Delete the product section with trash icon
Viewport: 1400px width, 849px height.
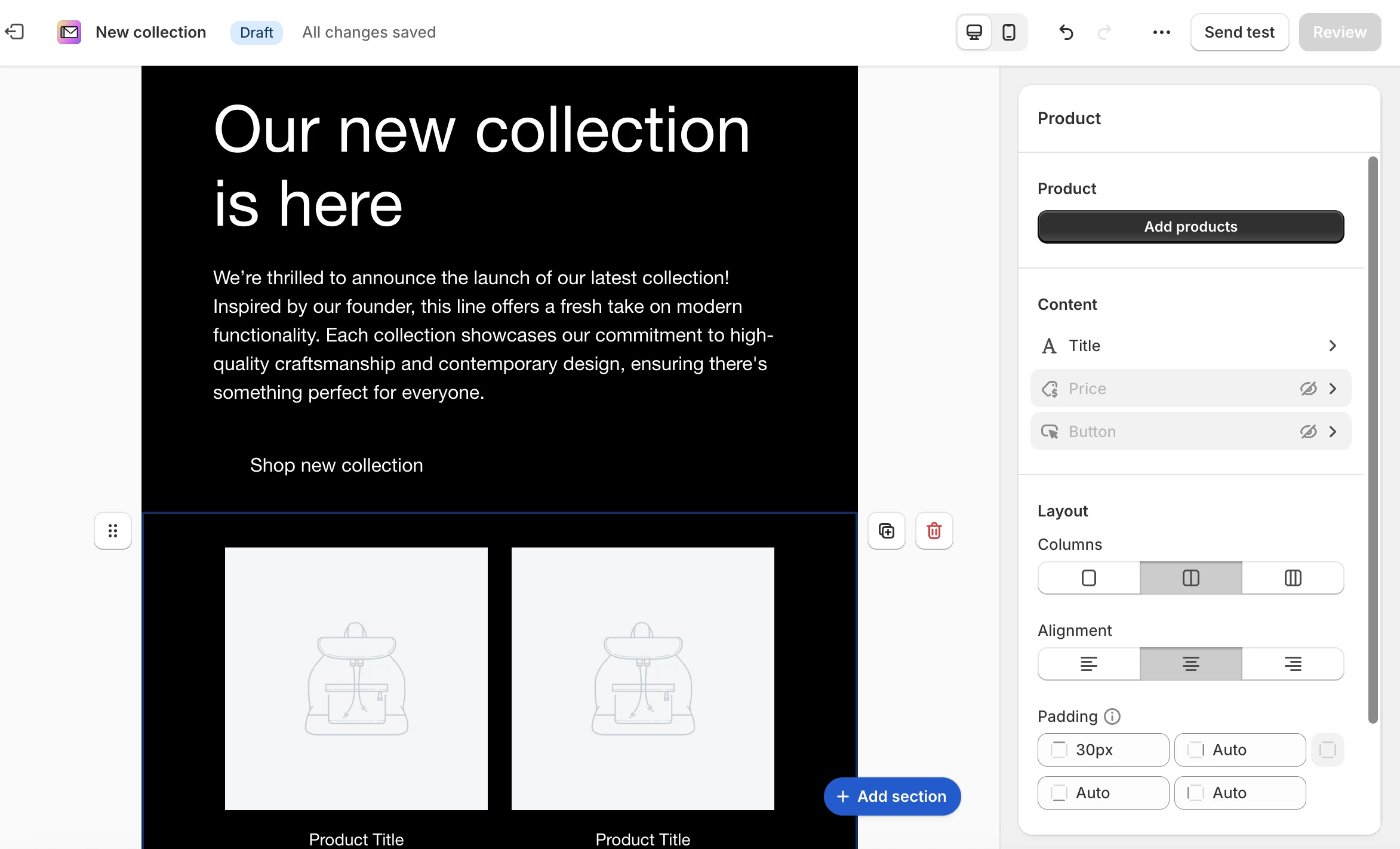pos(934,530)
